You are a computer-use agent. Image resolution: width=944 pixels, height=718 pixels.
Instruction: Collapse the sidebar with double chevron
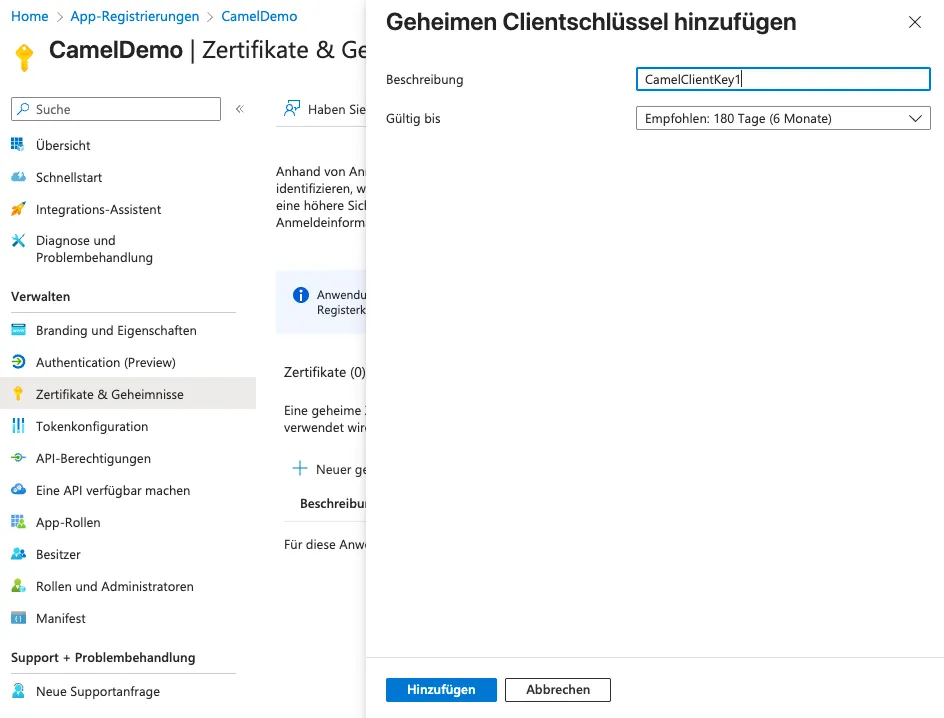tap(240, 109)
